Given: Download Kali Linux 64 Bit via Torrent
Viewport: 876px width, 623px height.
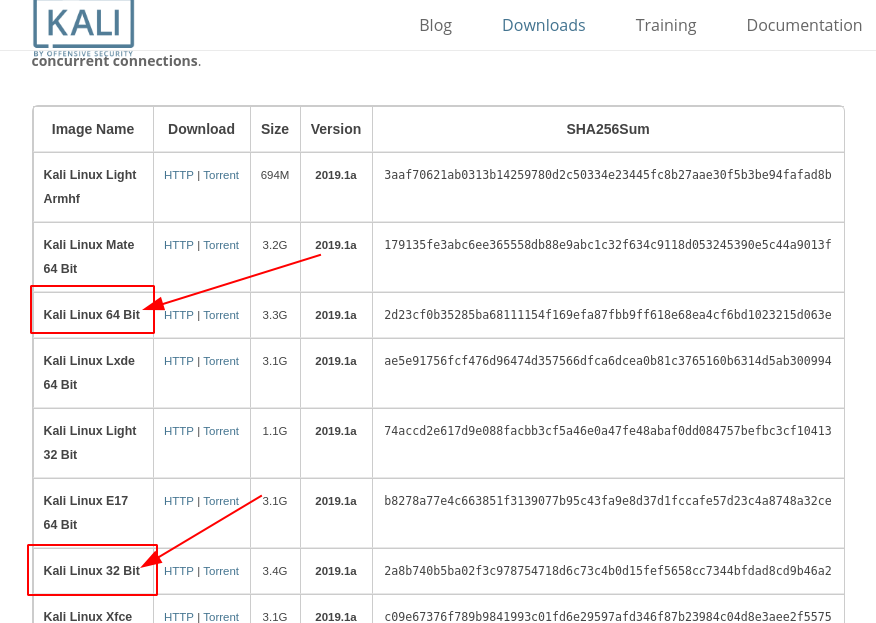Looking at the screenshot, I should pos(221,315).
